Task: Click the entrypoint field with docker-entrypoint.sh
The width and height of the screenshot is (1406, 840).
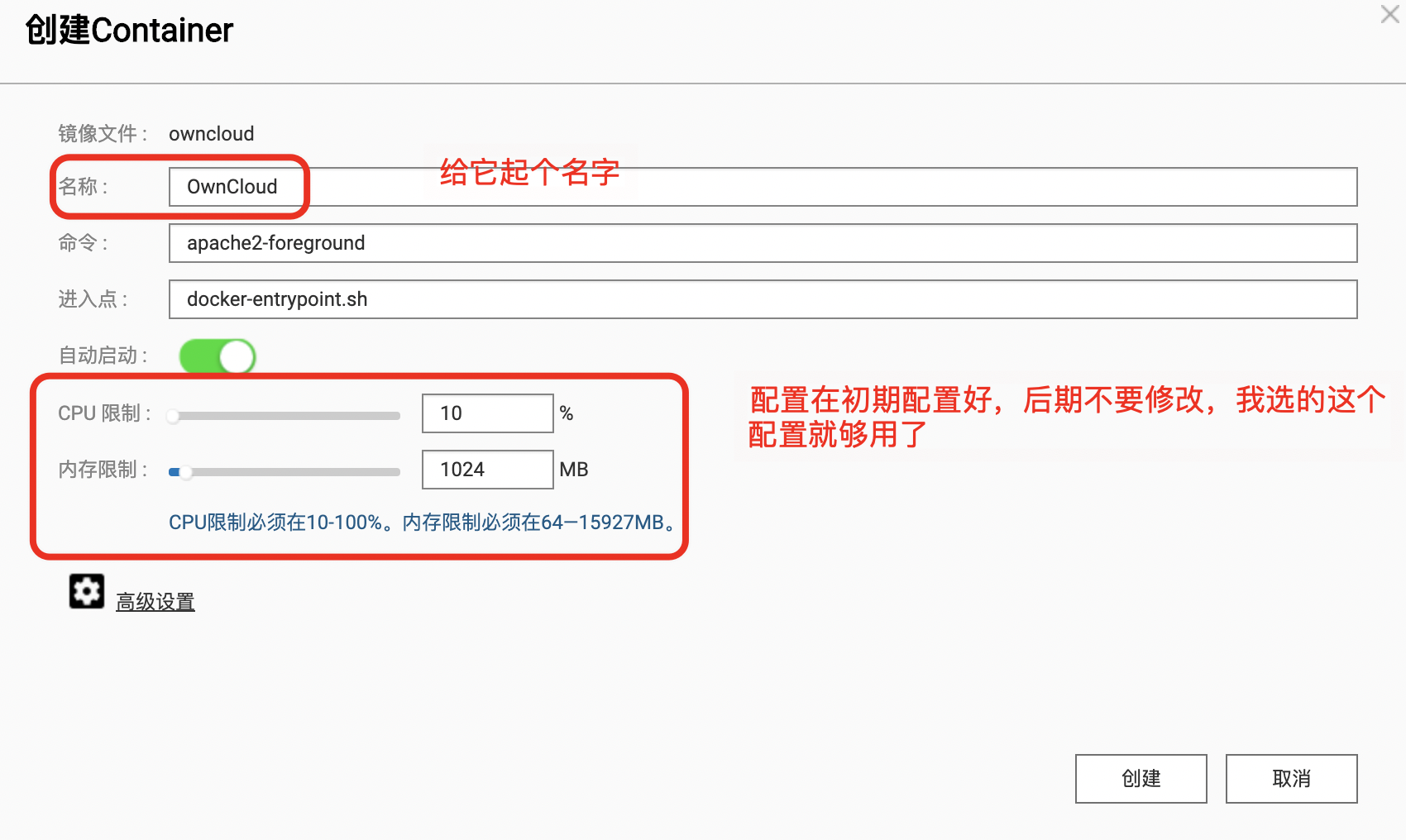Action: (763, 299)
